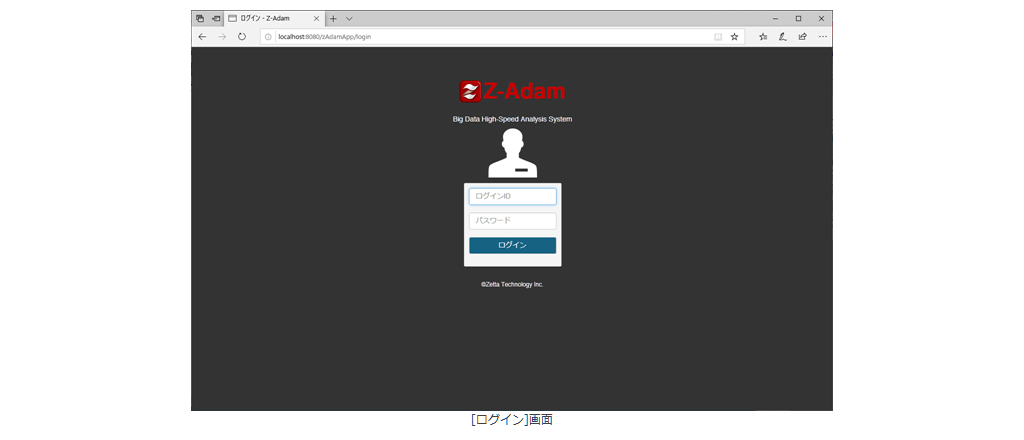Screen dimensions: 1024x440
Task: Click the ログインID input field
Action: (513, 196)
